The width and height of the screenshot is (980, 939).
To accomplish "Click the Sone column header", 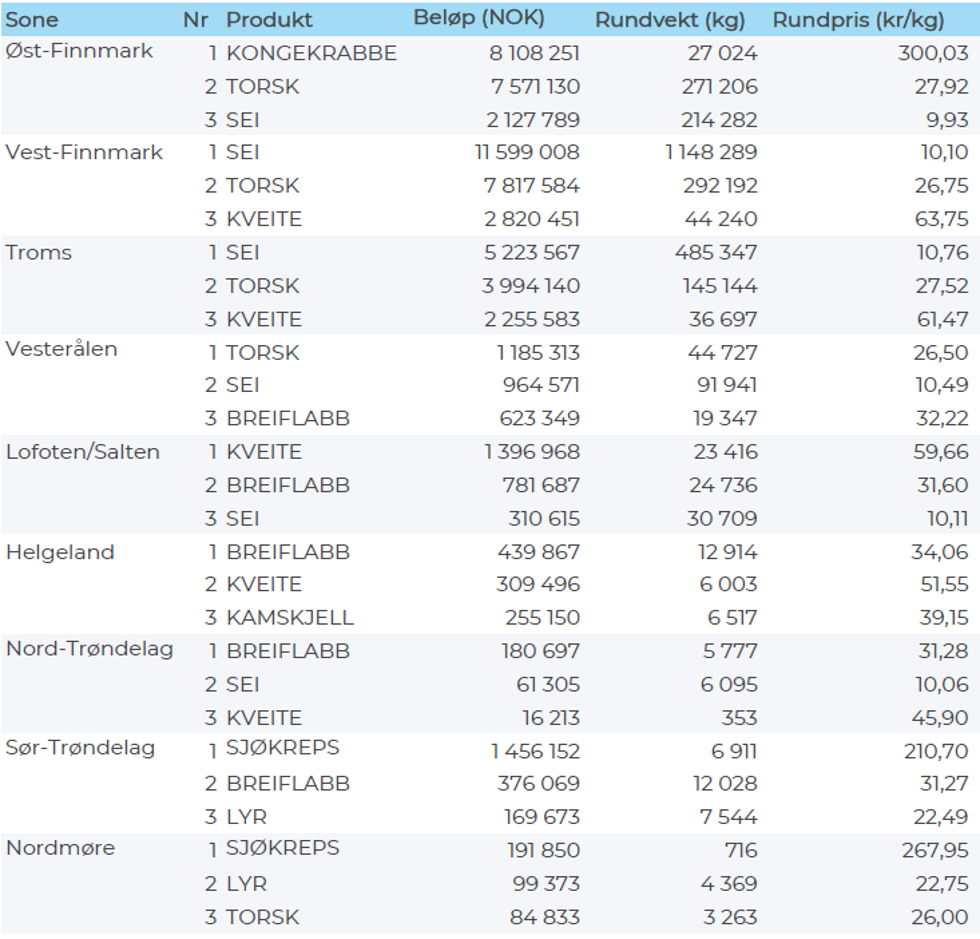I will click(32, 19).
